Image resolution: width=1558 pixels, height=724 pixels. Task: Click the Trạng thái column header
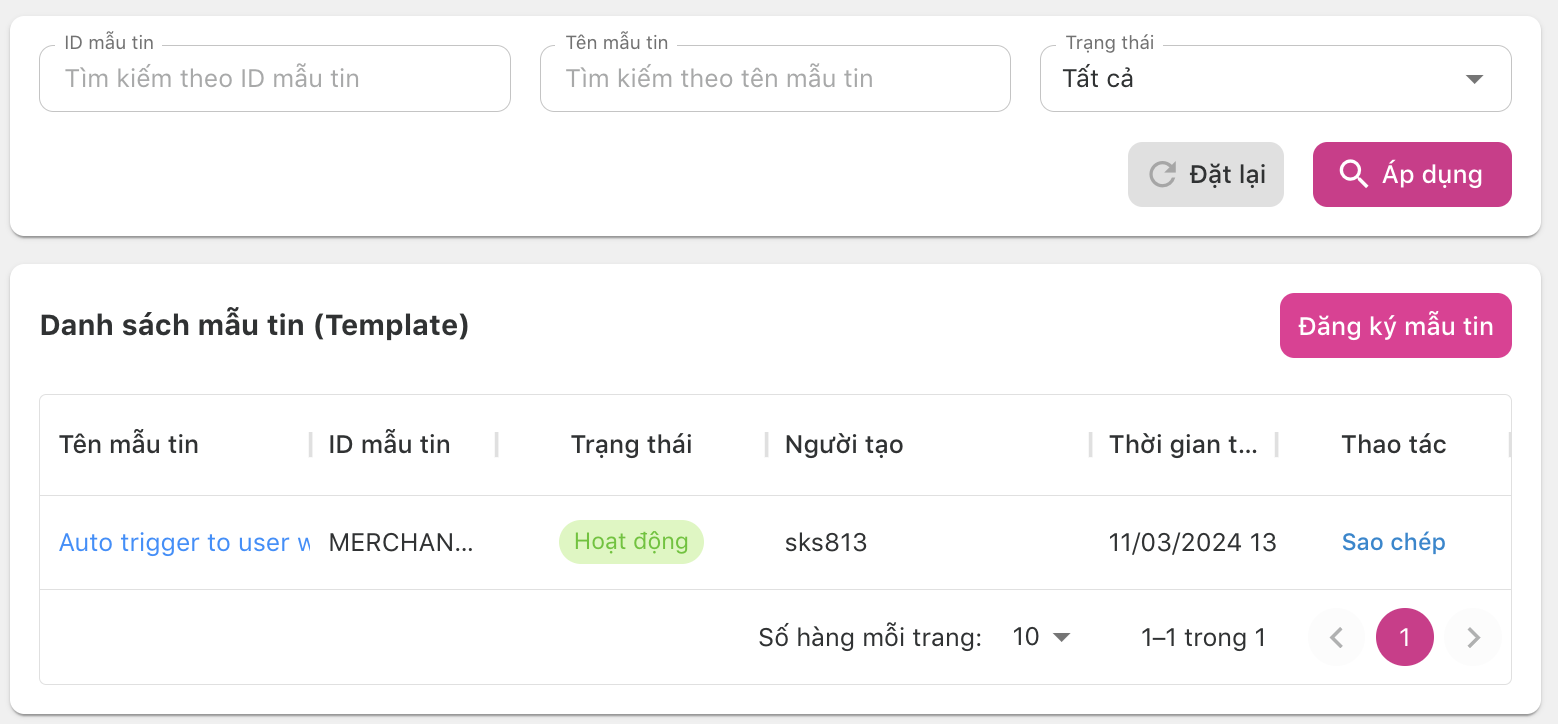631,445
